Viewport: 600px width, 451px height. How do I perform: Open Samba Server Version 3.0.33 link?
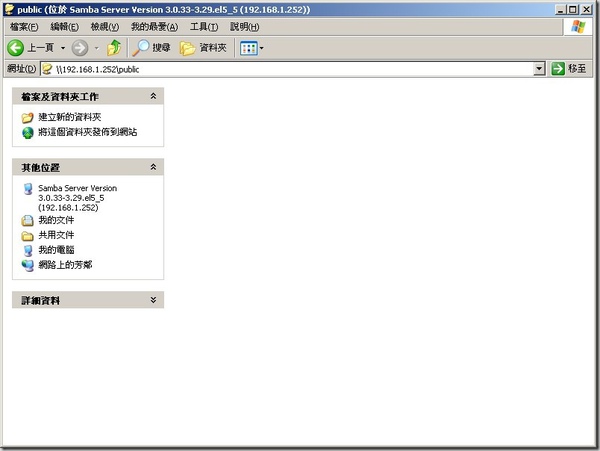coord(77,198)
